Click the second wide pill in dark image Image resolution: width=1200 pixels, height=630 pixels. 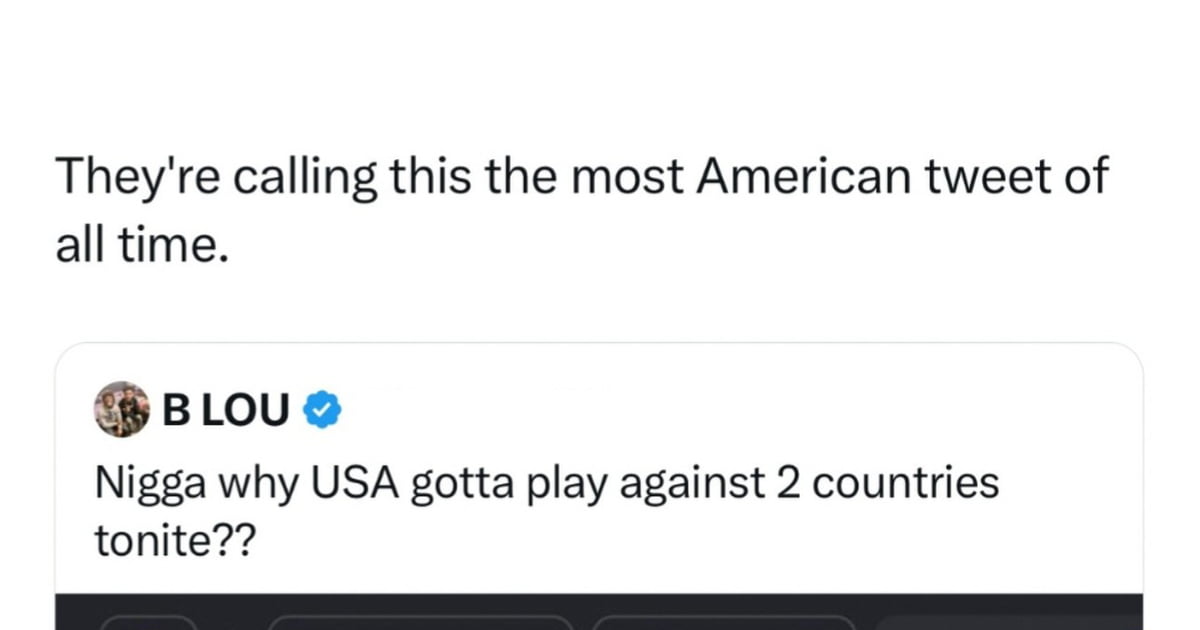point(421,622)
